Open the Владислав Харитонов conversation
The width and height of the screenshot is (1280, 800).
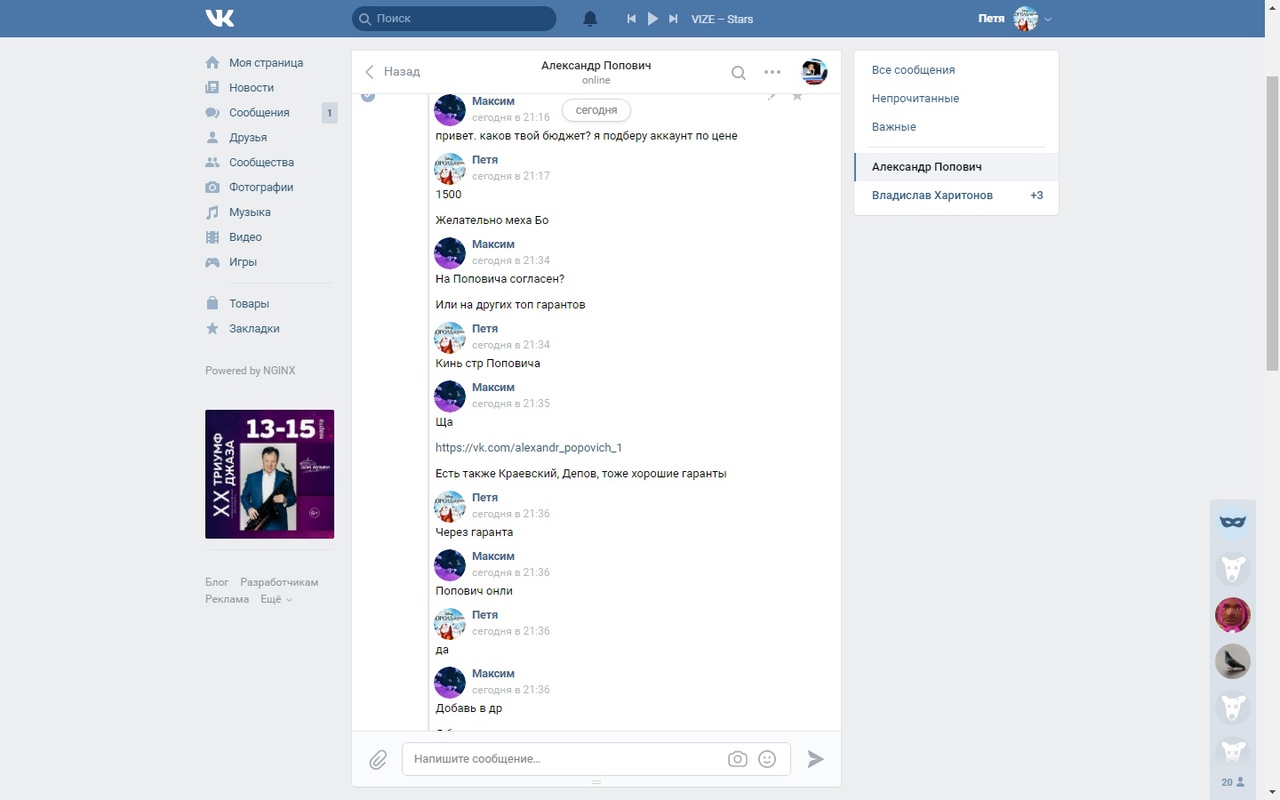[932, 195]
